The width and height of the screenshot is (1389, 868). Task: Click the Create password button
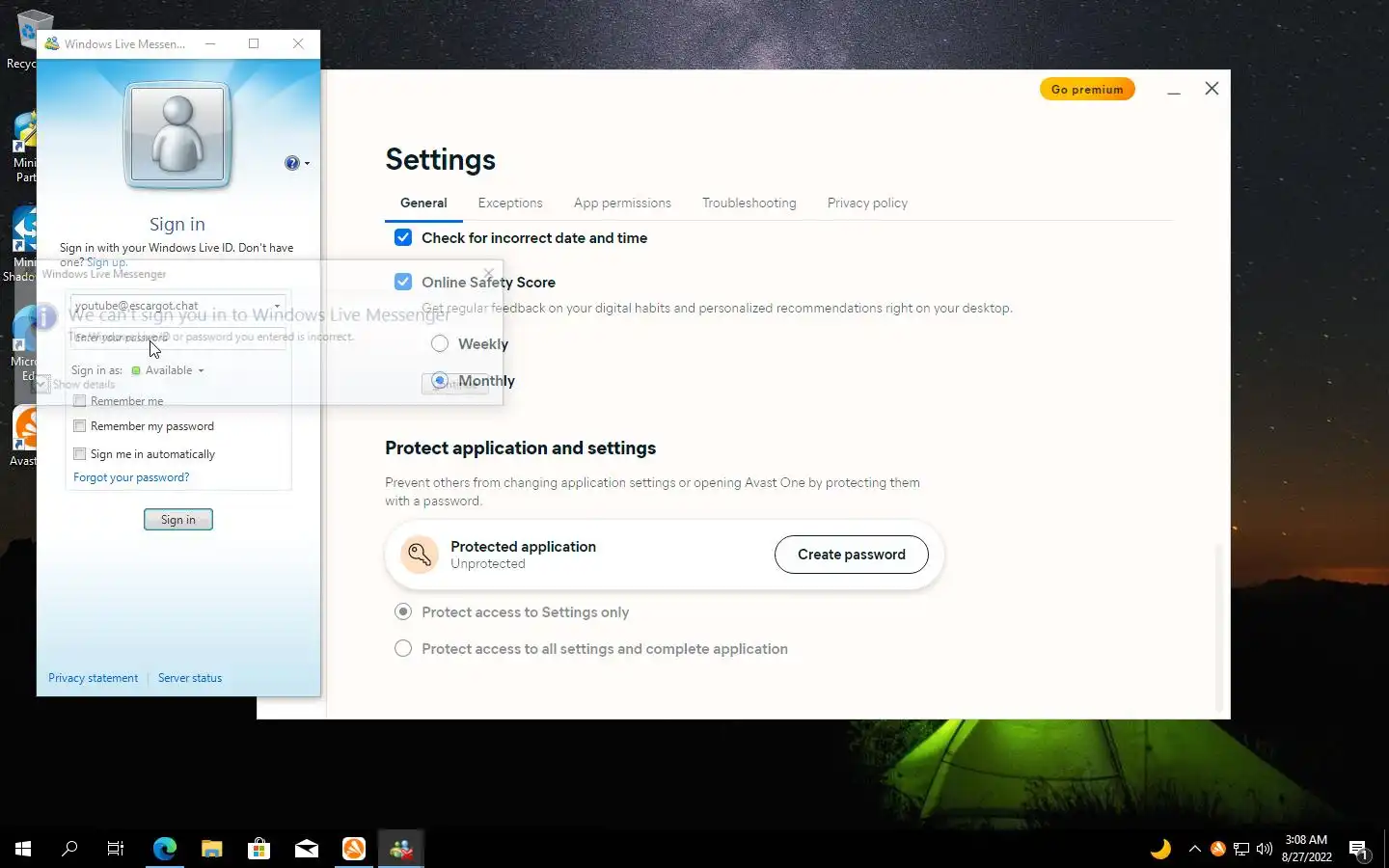852,555
